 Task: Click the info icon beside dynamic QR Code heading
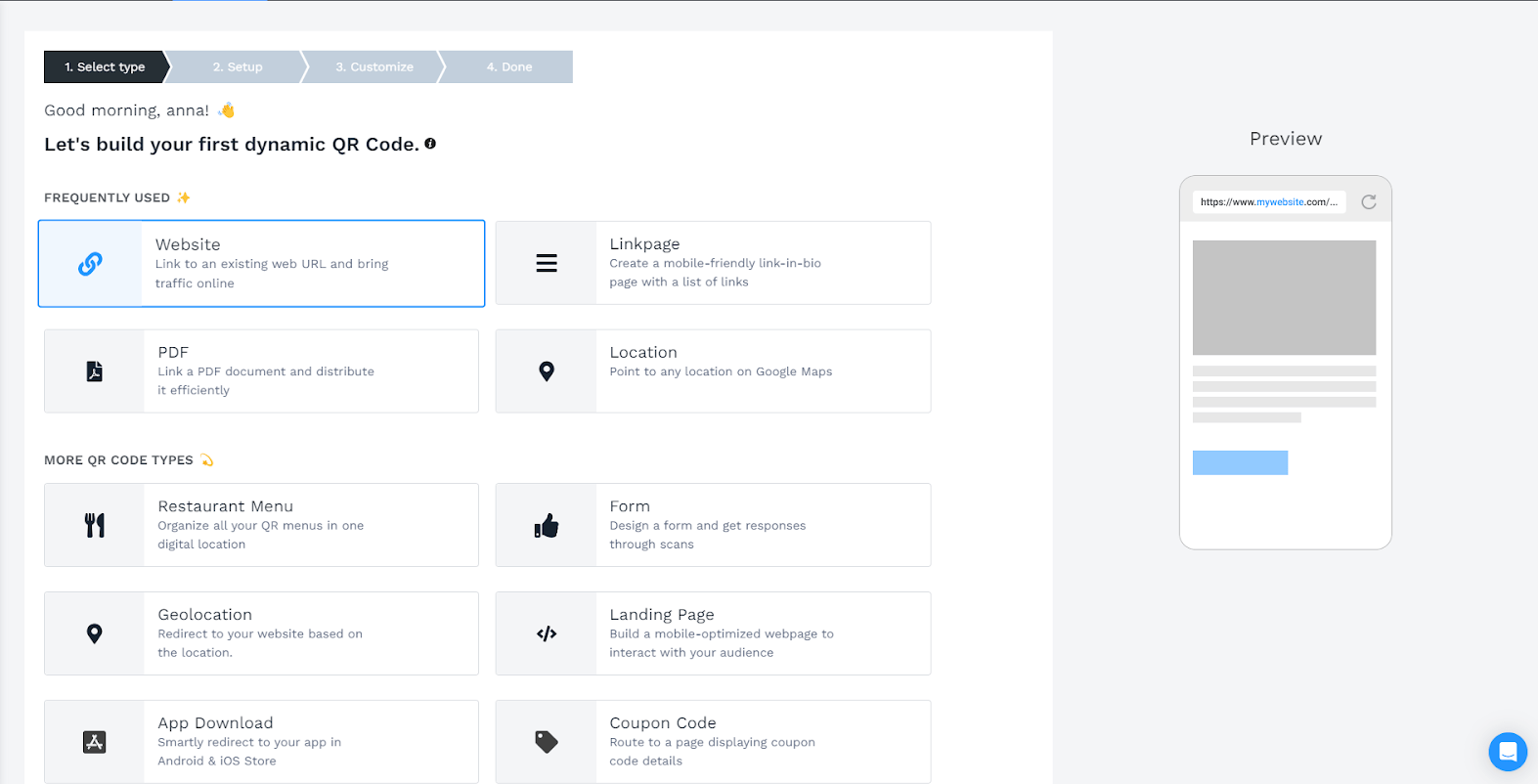[x=430, y=144]
